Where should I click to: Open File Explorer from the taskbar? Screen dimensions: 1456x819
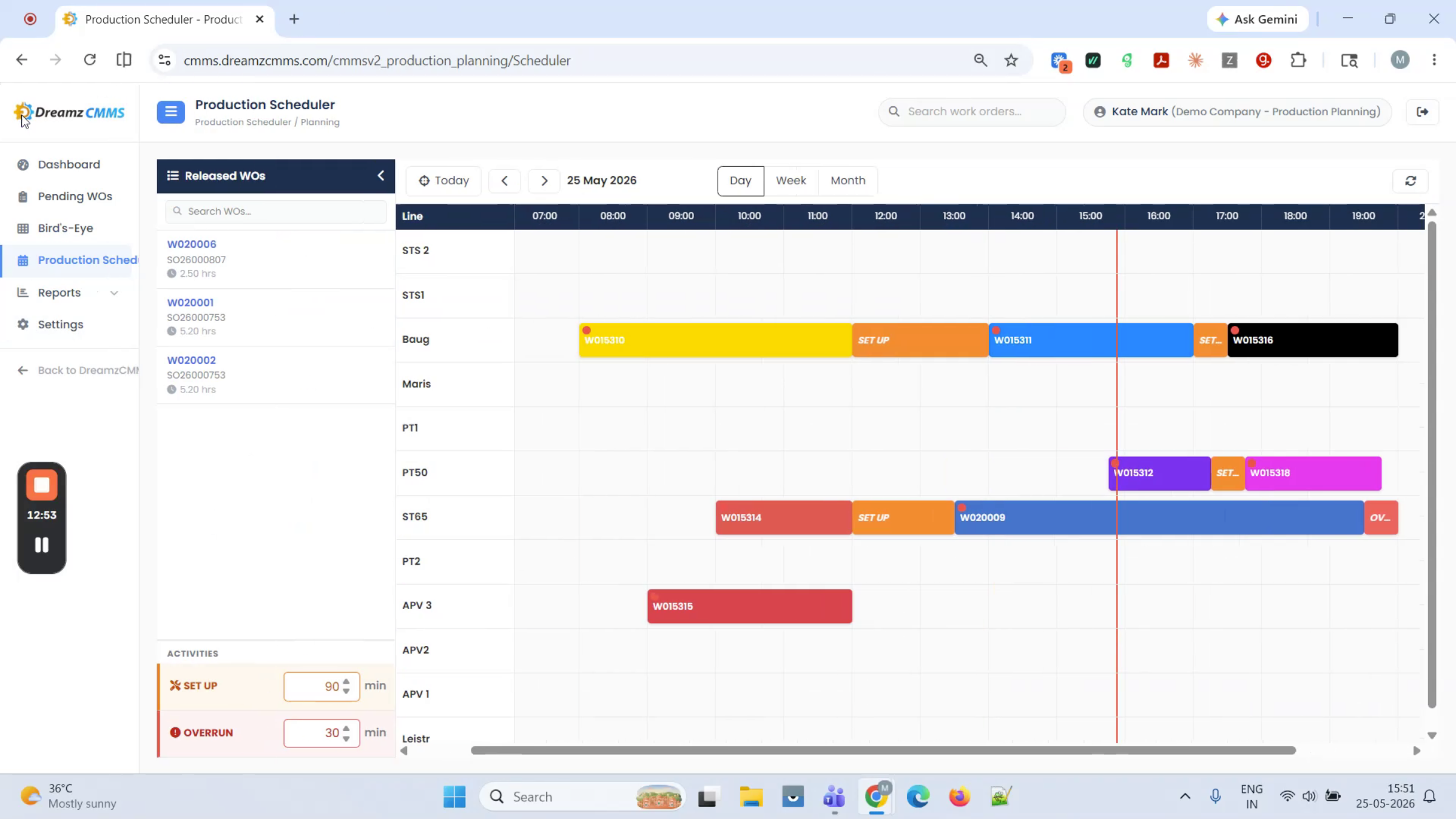(751, 797)
